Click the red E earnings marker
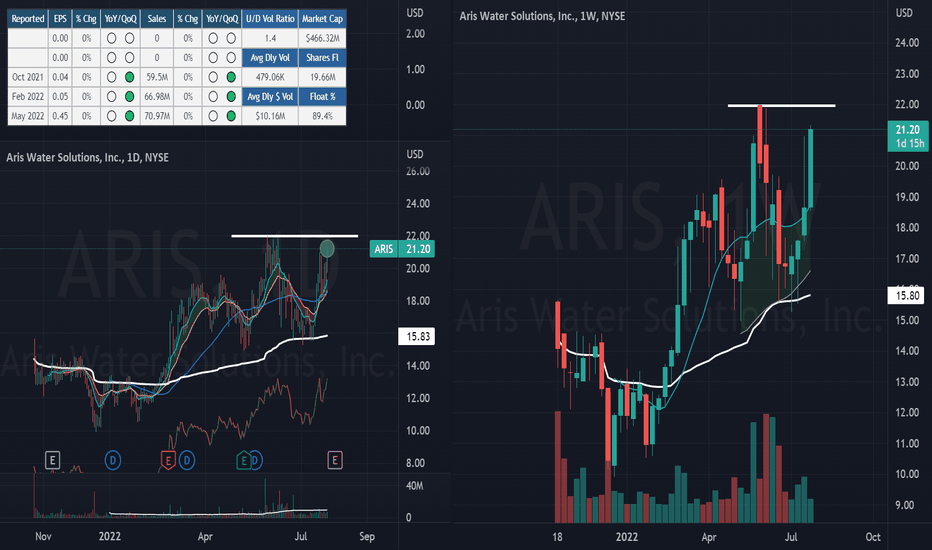 (x=168, y=460)
